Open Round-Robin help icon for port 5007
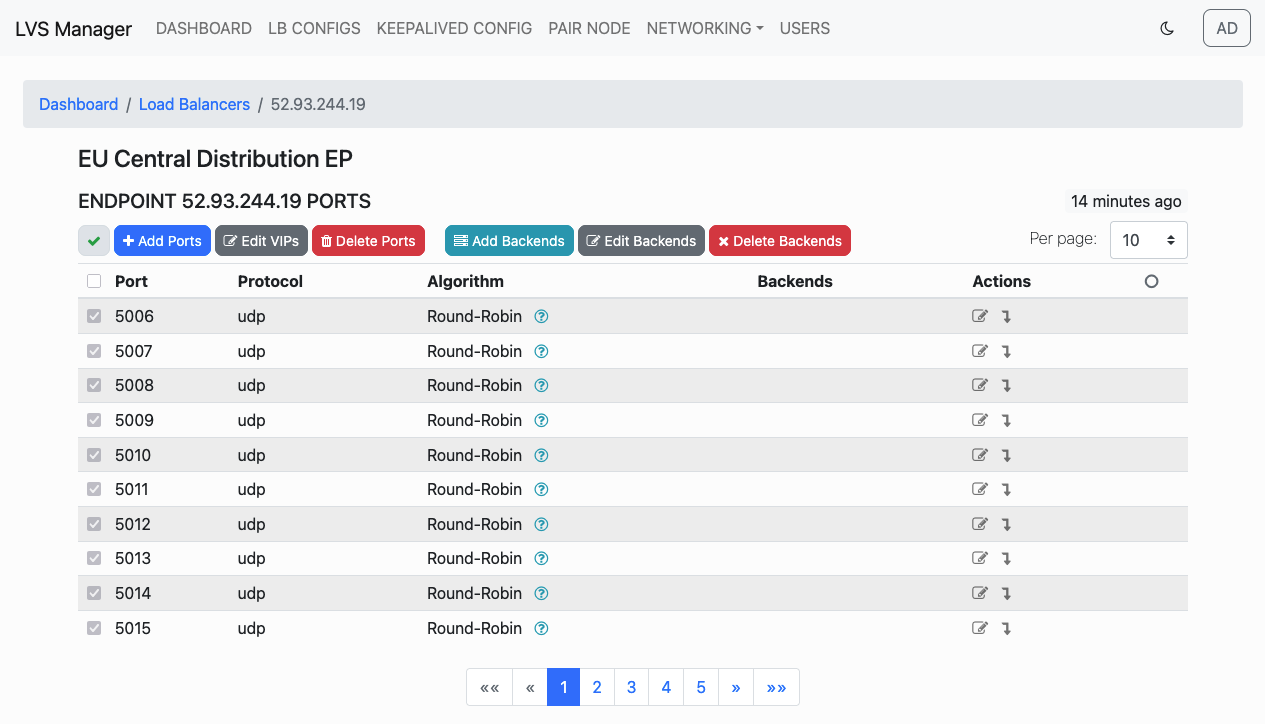 pyautogui.click(x=541, y=352)
